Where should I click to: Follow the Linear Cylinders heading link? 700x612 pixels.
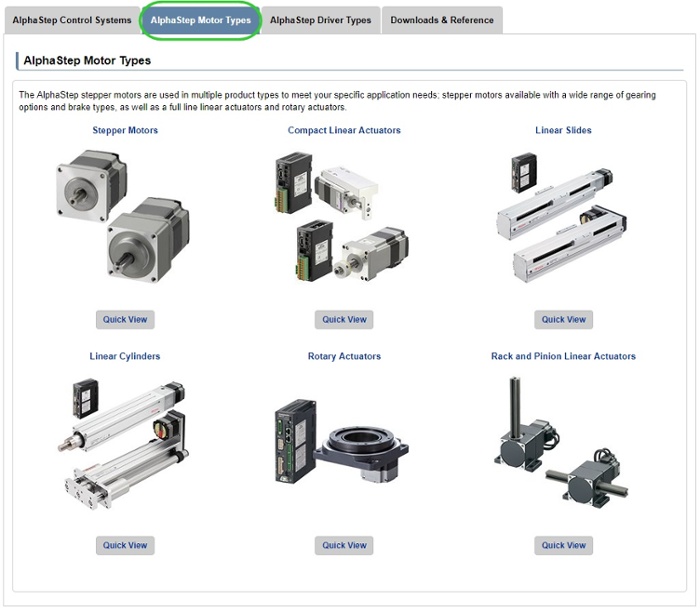pyautogui.click(x=125, y=356)
